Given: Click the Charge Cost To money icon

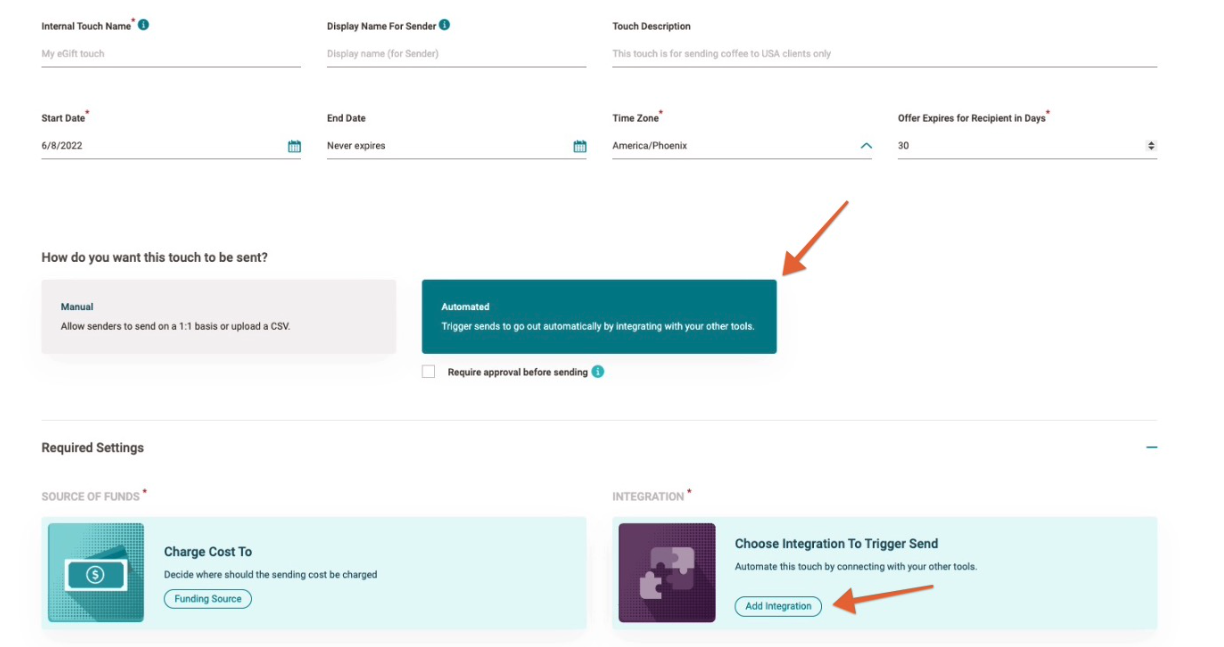Looking at the screenshot, I should pos(96,573).
